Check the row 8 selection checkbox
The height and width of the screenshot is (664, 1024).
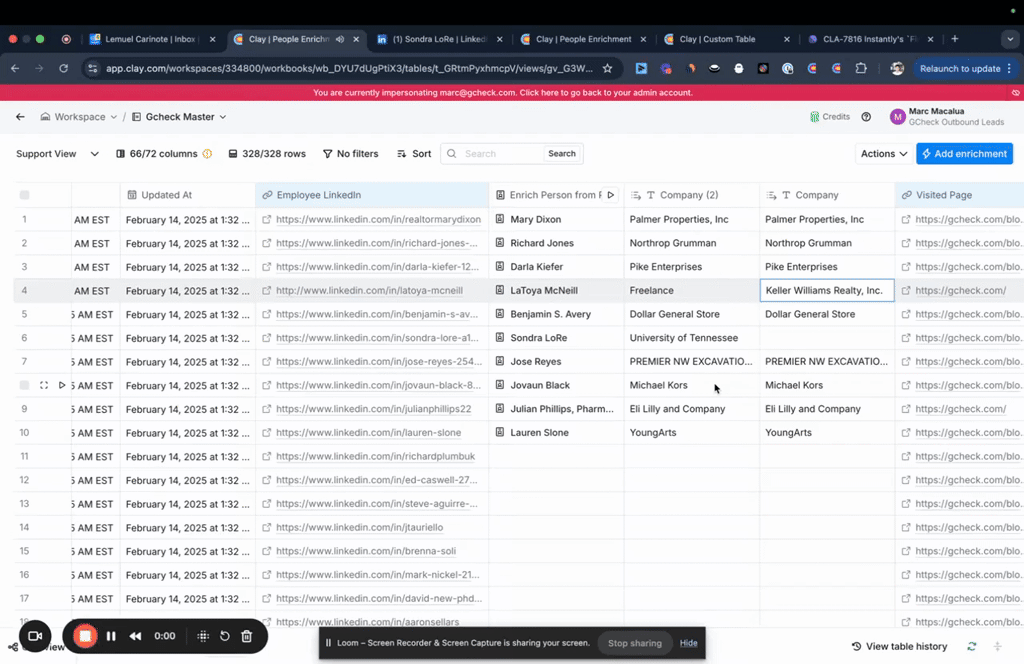tap(25, 385)
